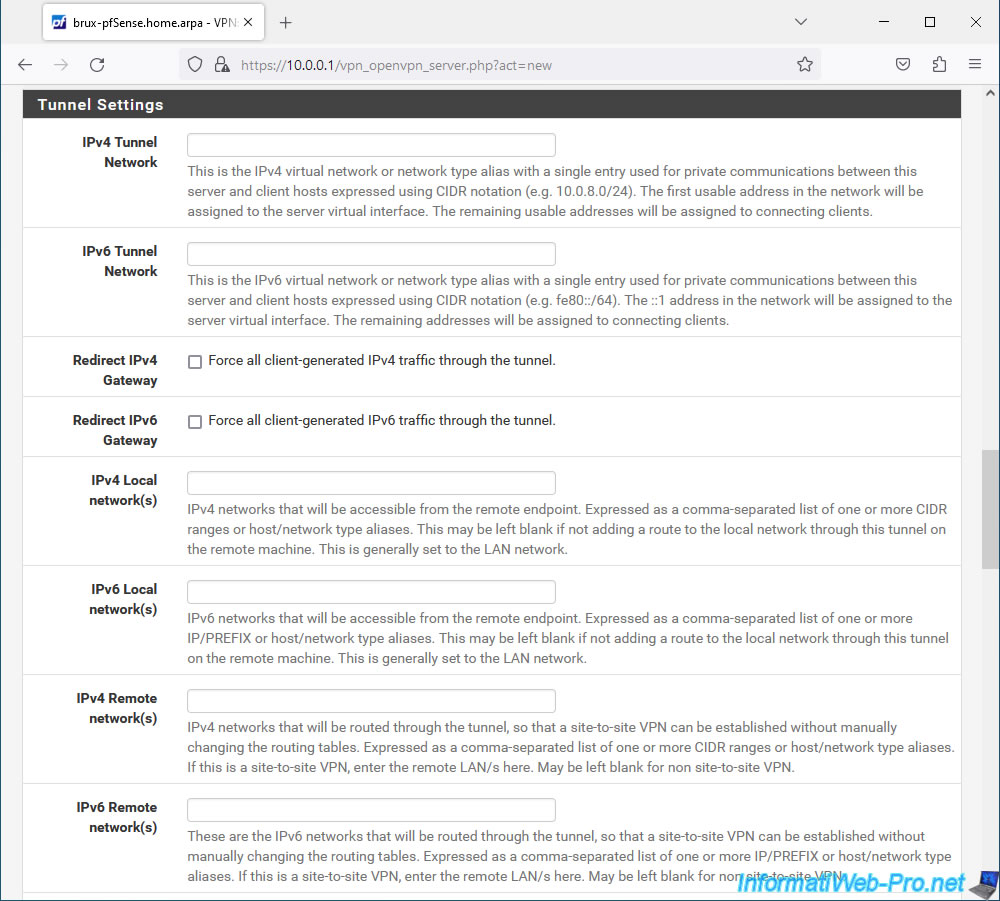1000x901 pixels.
Task: Focus the IPv6 Tunnel Network field
Action: (x=371, y=254)
